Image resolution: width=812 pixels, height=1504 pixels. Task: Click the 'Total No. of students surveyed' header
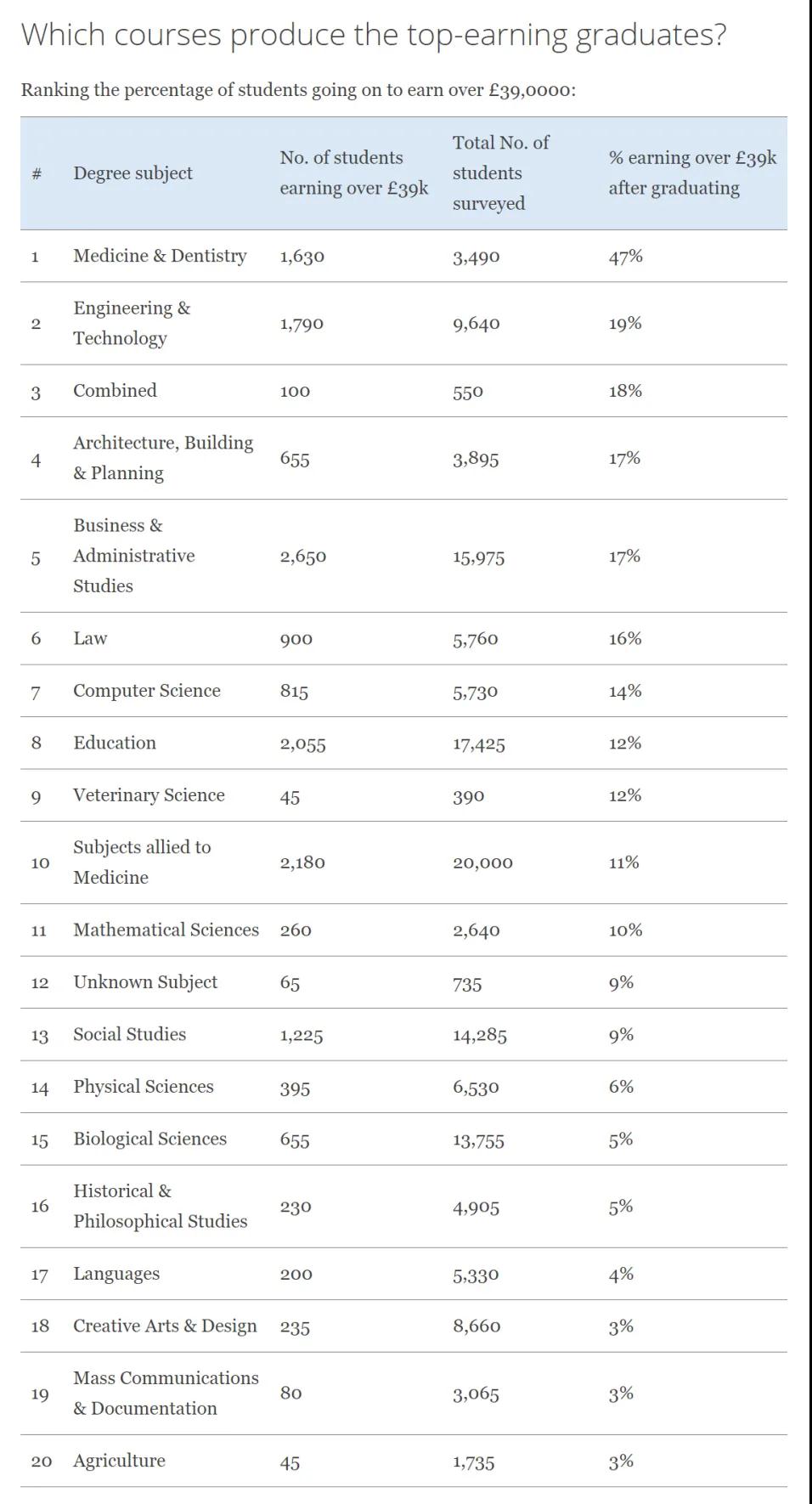(501, 173)
